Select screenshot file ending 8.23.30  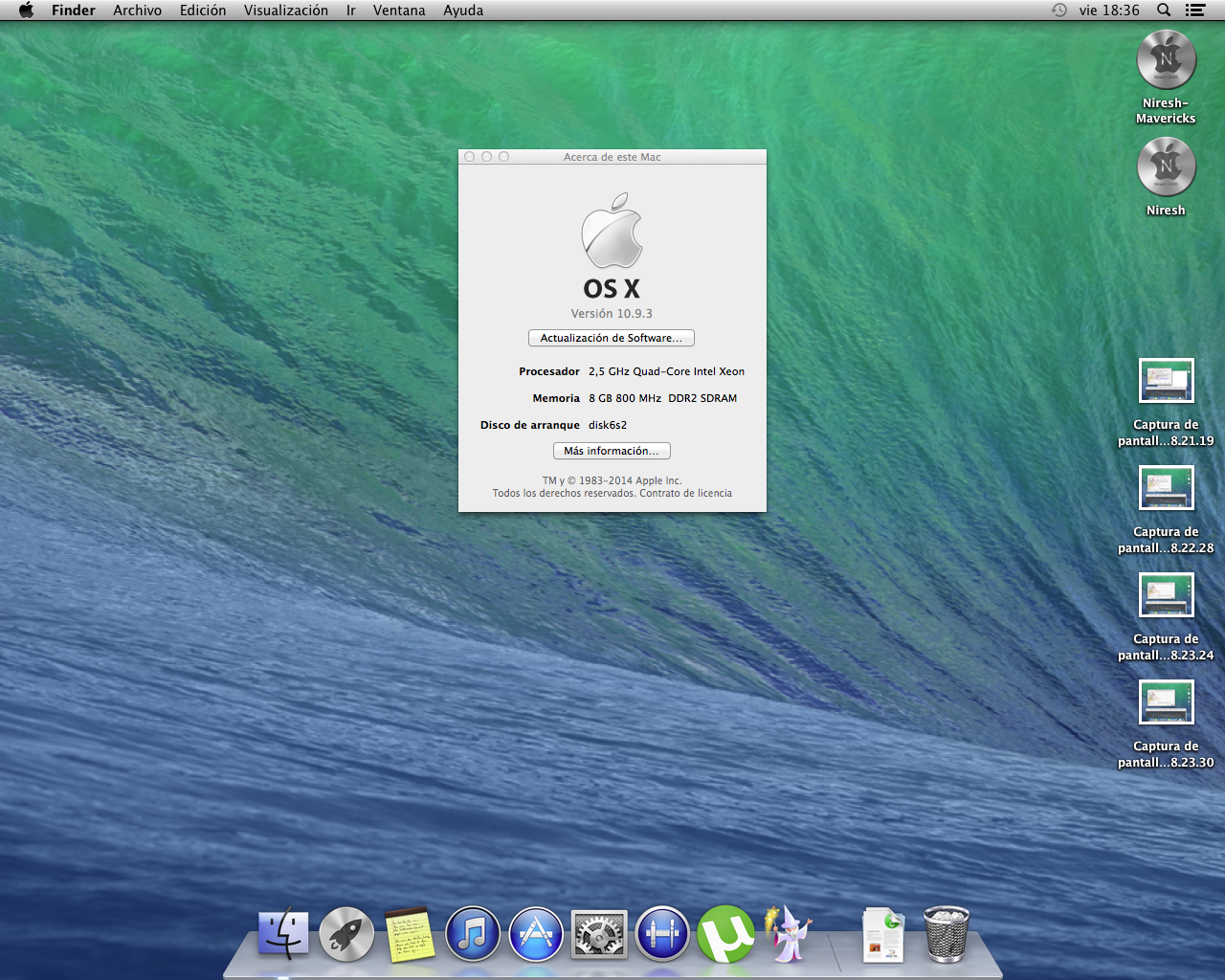1166,702
